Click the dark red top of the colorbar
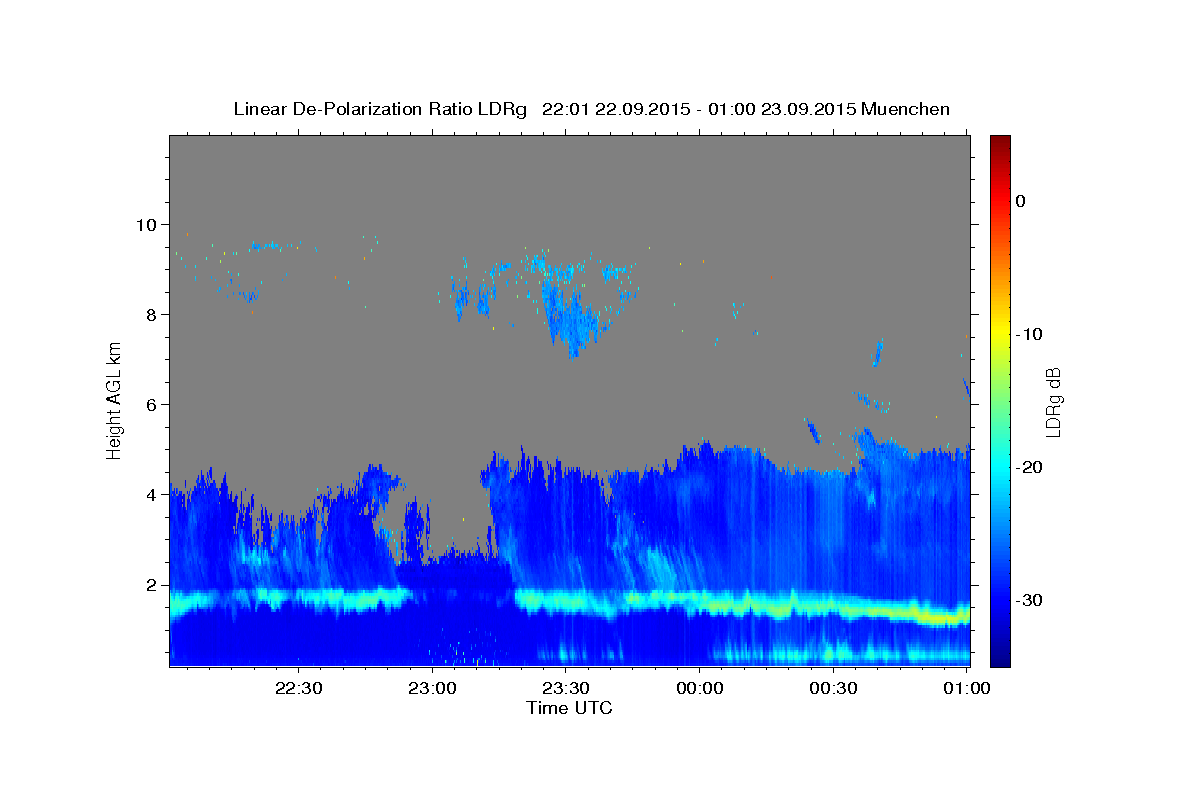The image size is (1200, 800). coord(1000,143)
